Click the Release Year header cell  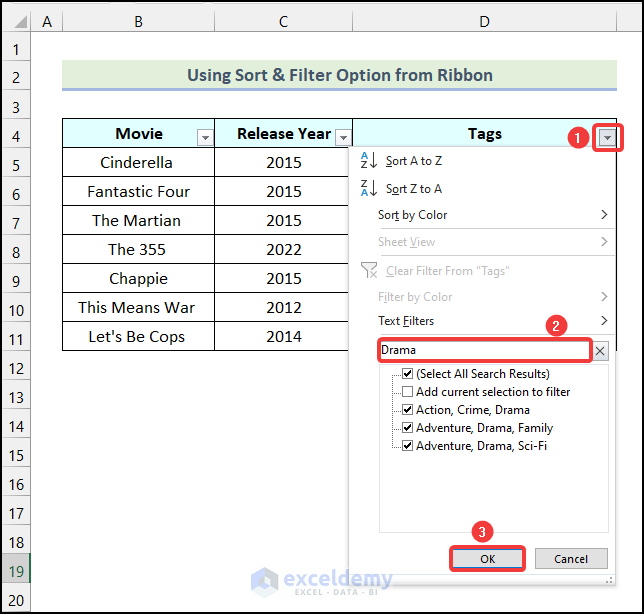pyautogui.click(x=283, y=133)
